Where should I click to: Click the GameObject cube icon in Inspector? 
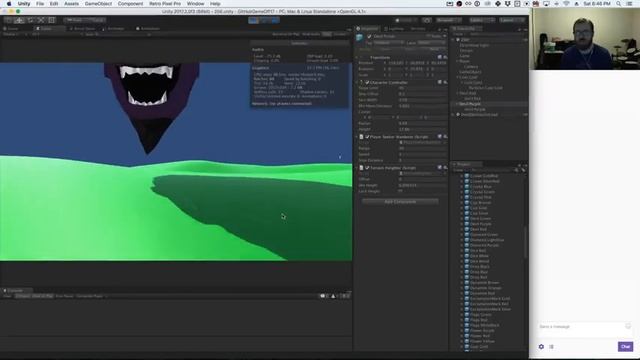[x=360, y=38]
